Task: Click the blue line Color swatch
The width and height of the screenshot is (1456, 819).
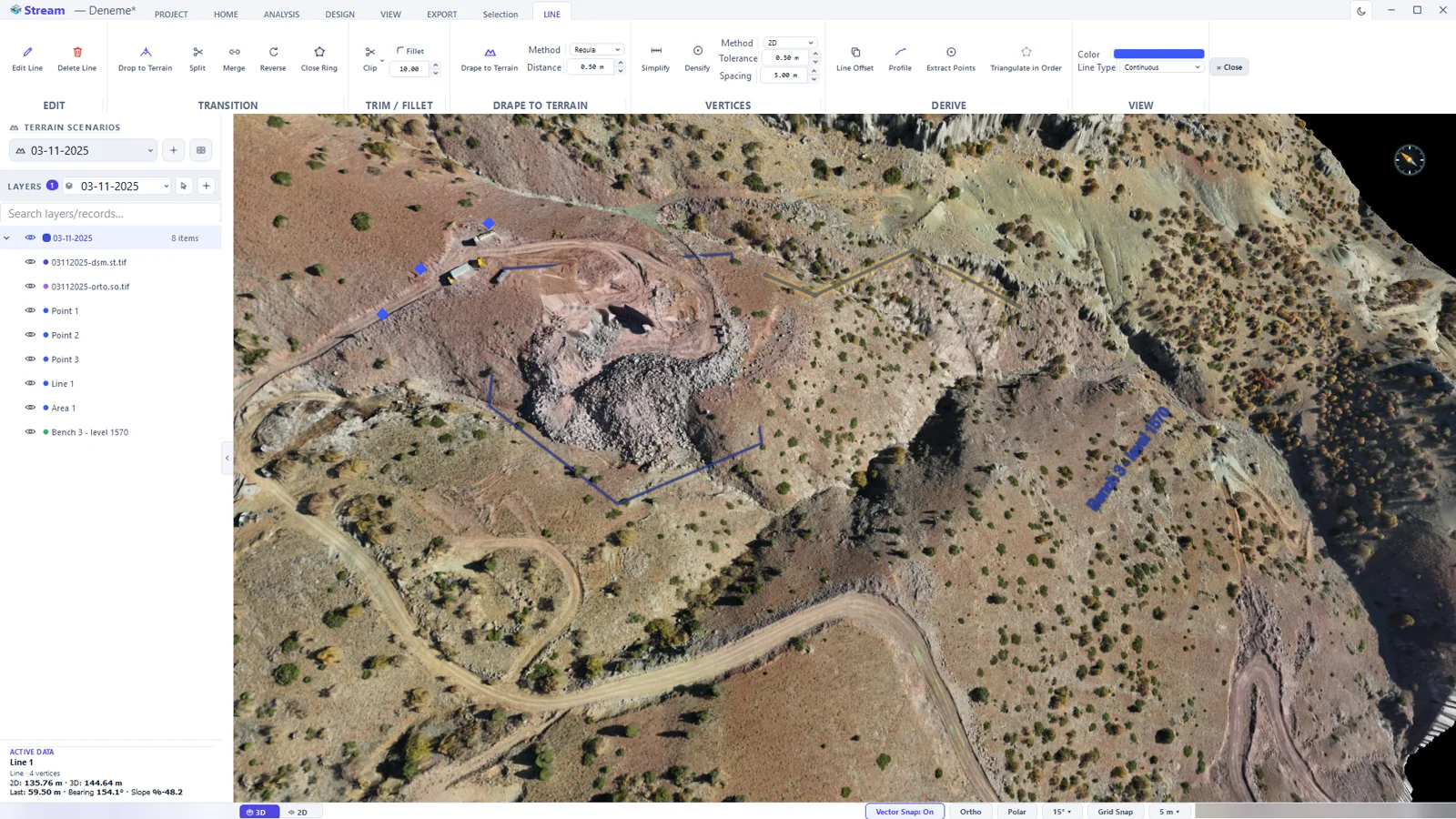Action: [1158, 54]
